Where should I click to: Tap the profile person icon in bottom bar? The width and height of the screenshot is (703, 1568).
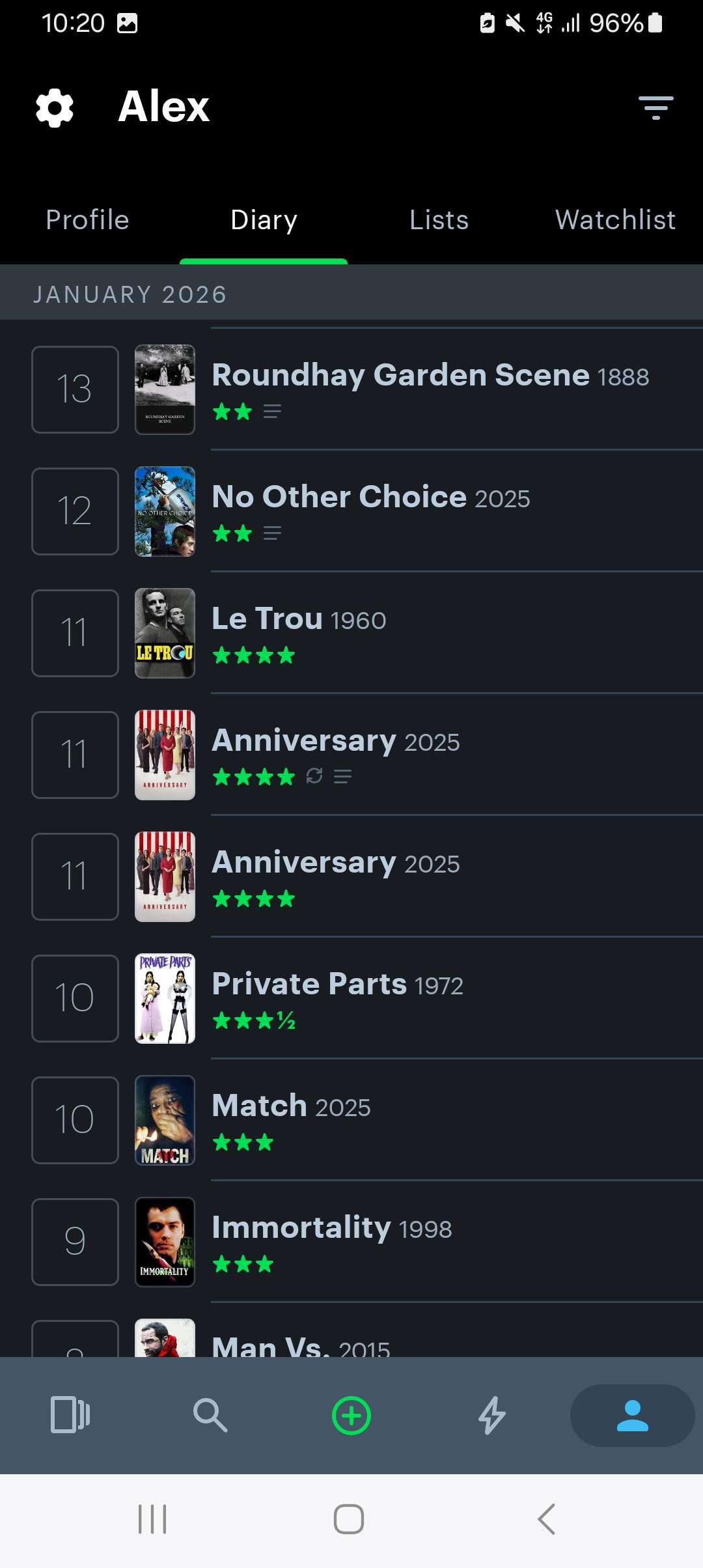pos(632,1416)
